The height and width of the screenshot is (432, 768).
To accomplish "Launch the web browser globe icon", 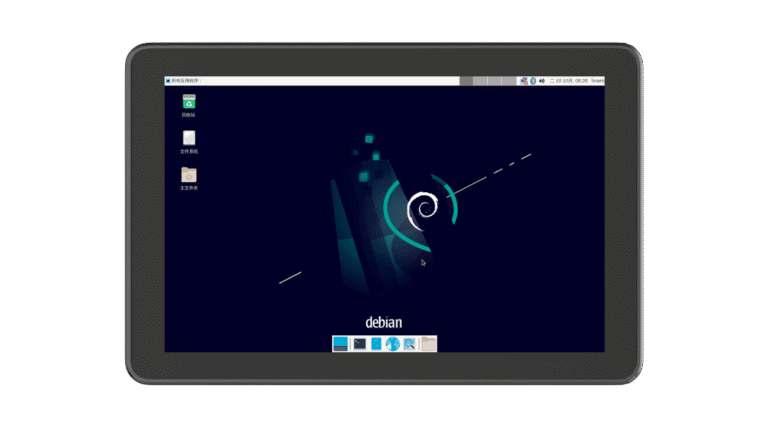I will point(392,344).
